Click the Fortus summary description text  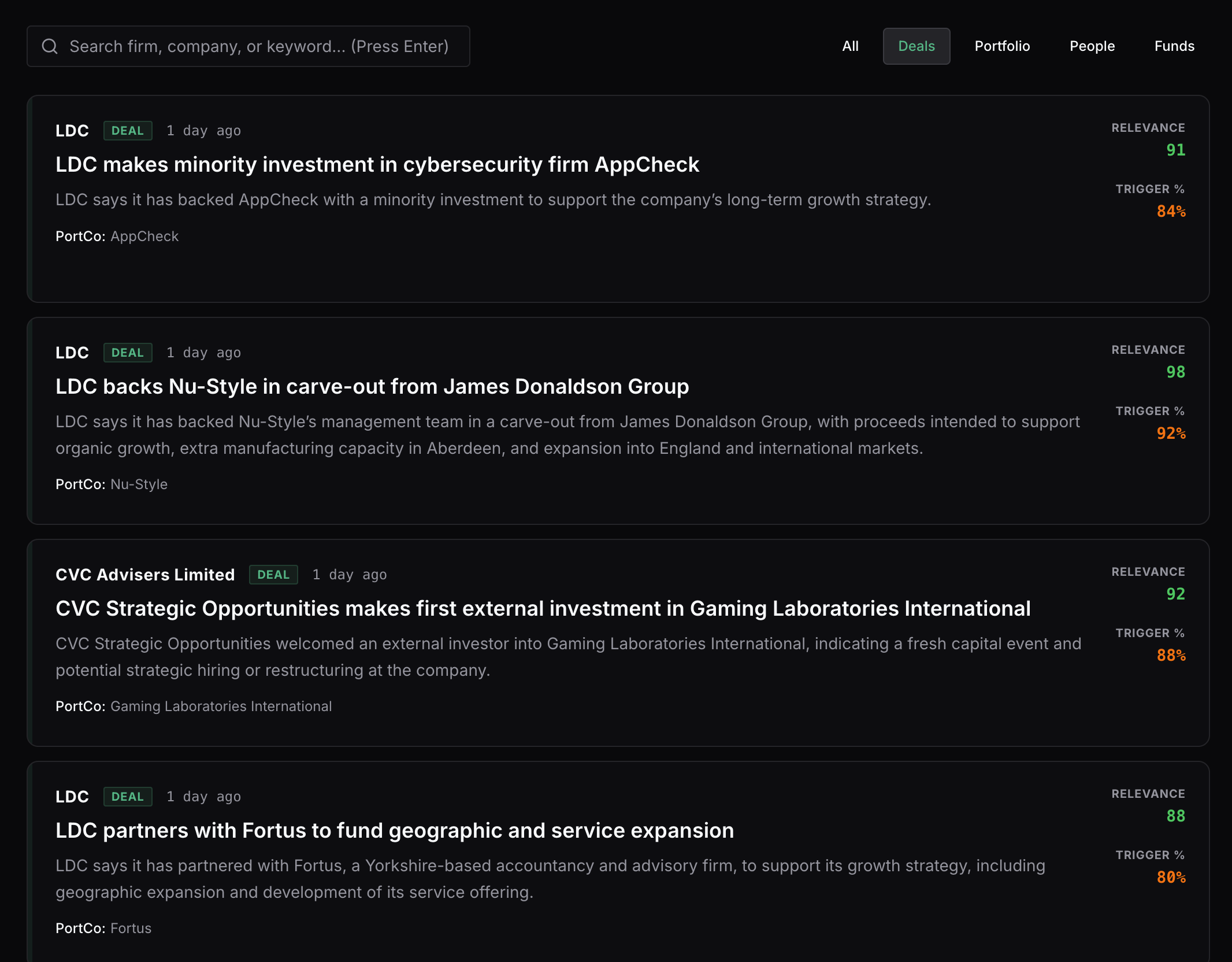click(x=551, y=879)
